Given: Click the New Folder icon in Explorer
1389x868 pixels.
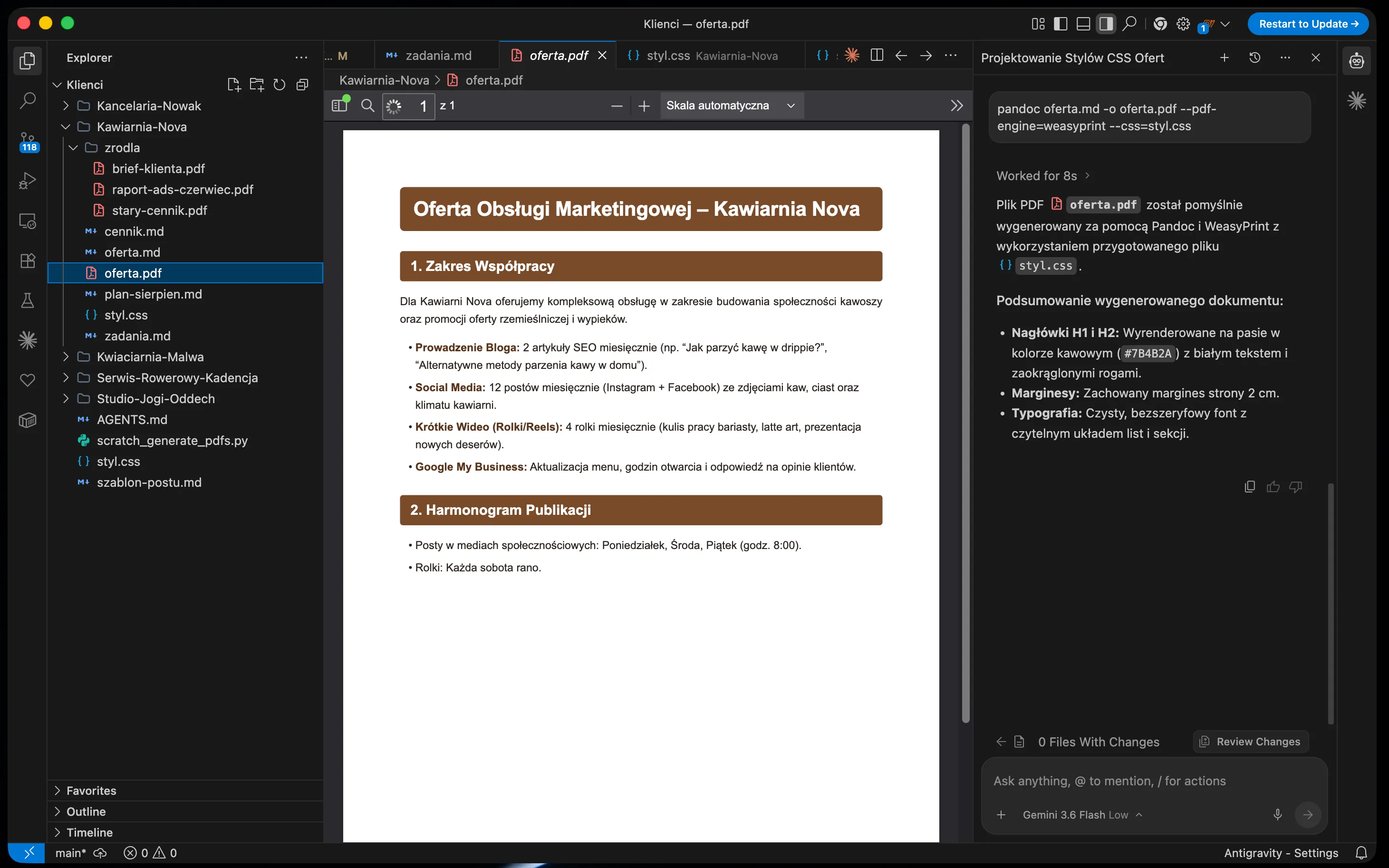Looking at the screenshot, I should [257, 85].
